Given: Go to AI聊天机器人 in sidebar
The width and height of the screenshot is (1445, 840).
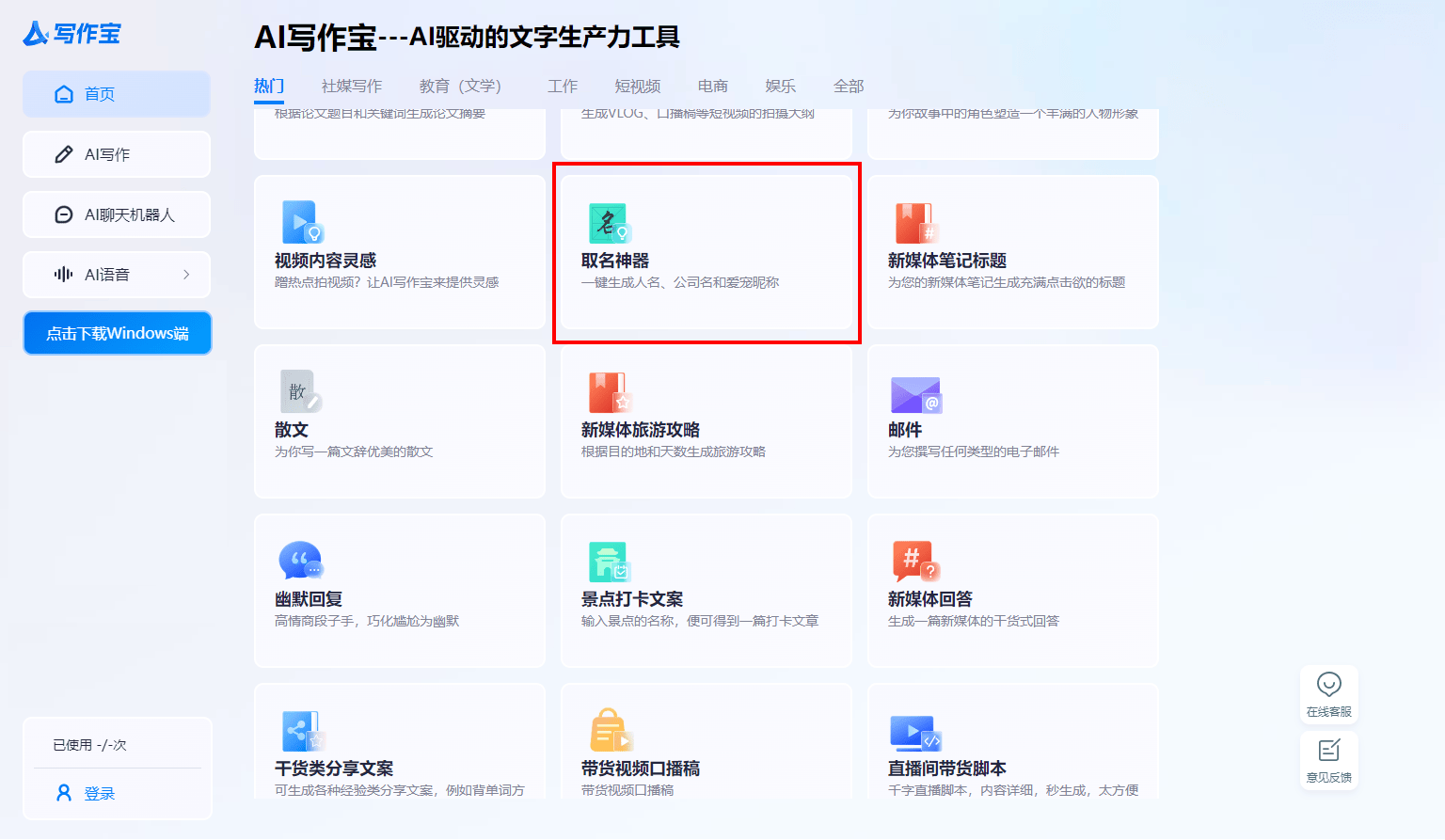Looking at the screenshot, I should [117, 214].
